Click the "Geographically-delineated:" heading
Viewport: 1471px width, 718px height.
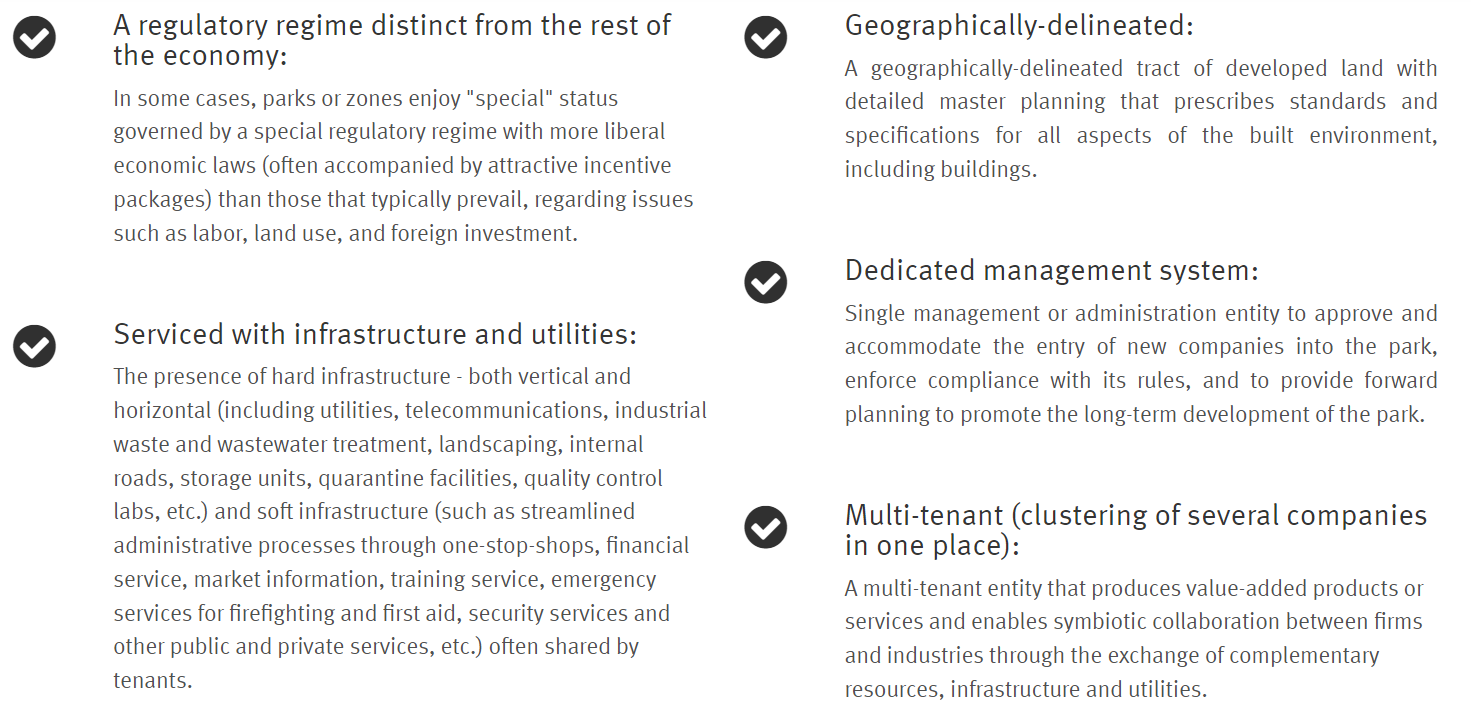click(1019, 25)
